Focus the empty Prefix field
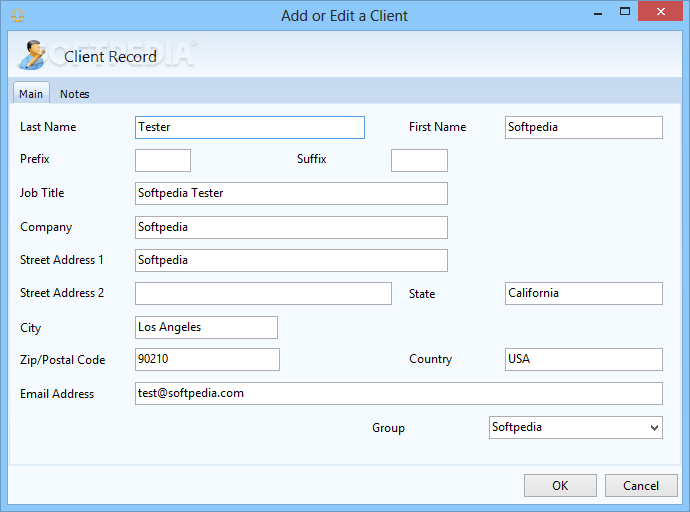The image size is (690, 512). point(163,160)
